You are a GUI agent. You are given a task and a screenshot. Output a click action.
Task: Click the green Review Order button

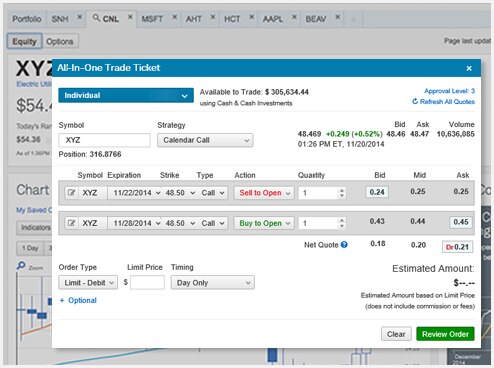click(x=445, y=334)
